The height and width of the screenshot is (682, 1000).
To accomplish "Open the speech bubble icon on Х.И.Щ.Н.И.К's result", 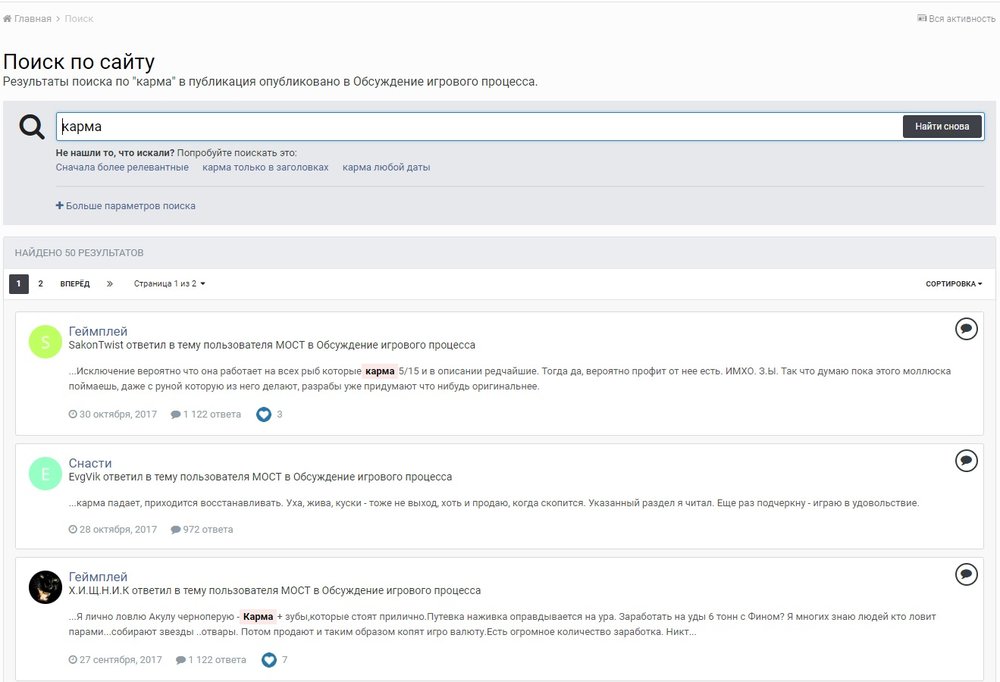I will pyautogui.click(x=966, y=574).
